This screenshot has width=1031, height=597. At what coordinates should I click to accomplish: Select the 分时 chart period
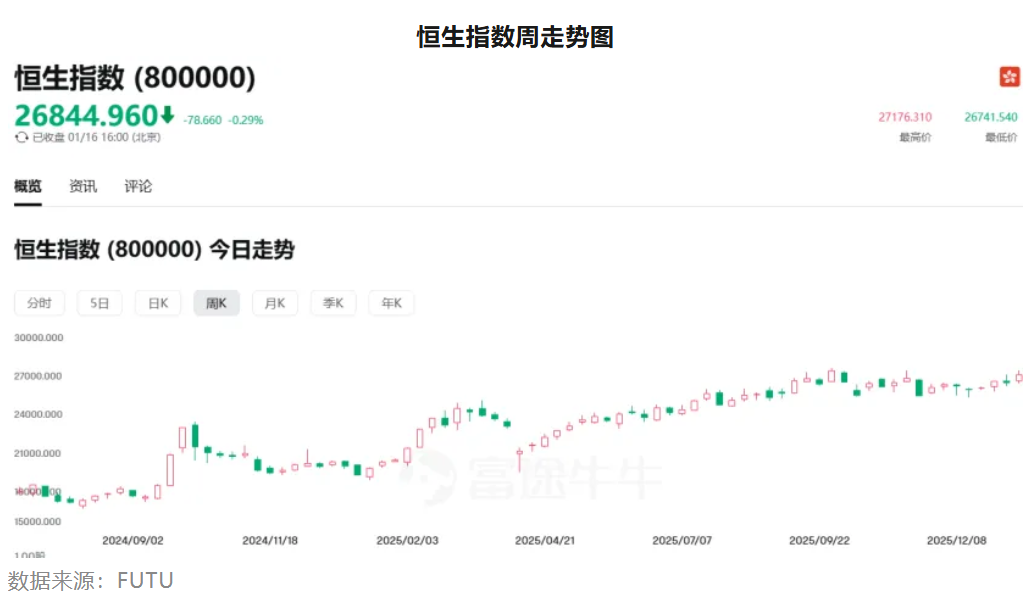coord(40,303)
